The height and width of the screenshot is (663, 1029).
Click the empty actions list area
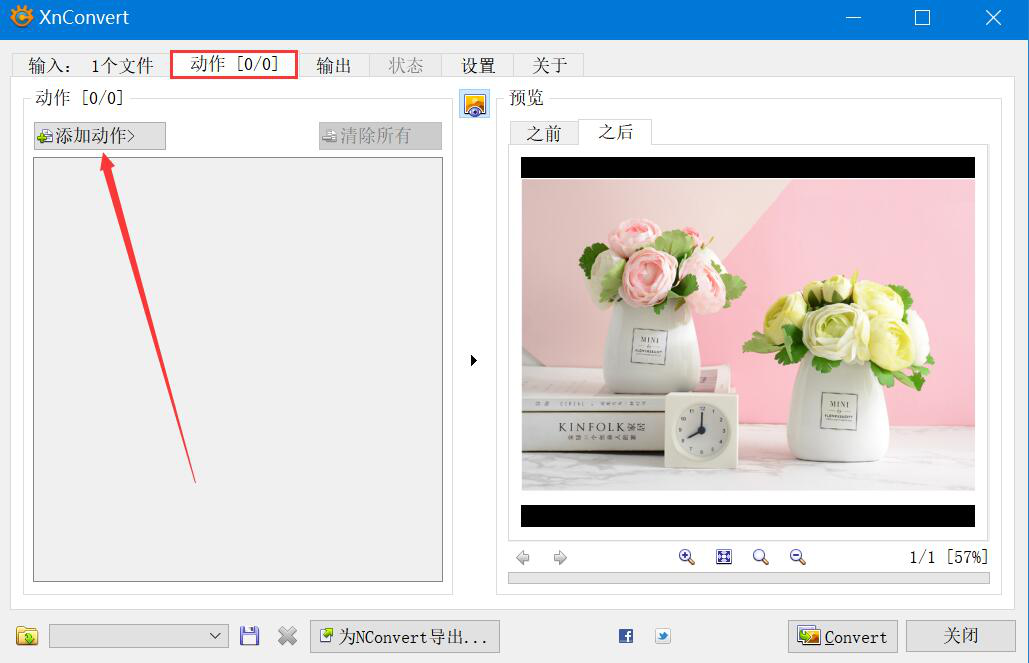238,369
